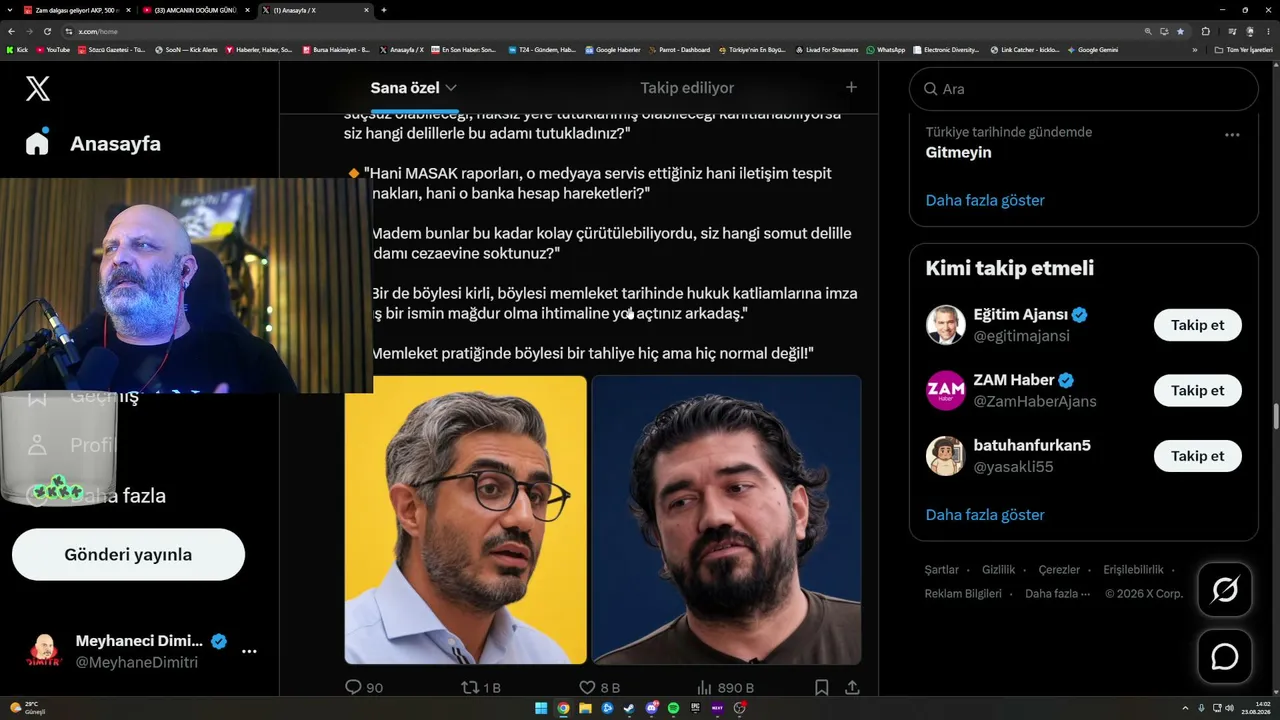Viewport: 1280px width, 720px height.
Task: Reply to the post via comment icon
Action: (352, 687)
